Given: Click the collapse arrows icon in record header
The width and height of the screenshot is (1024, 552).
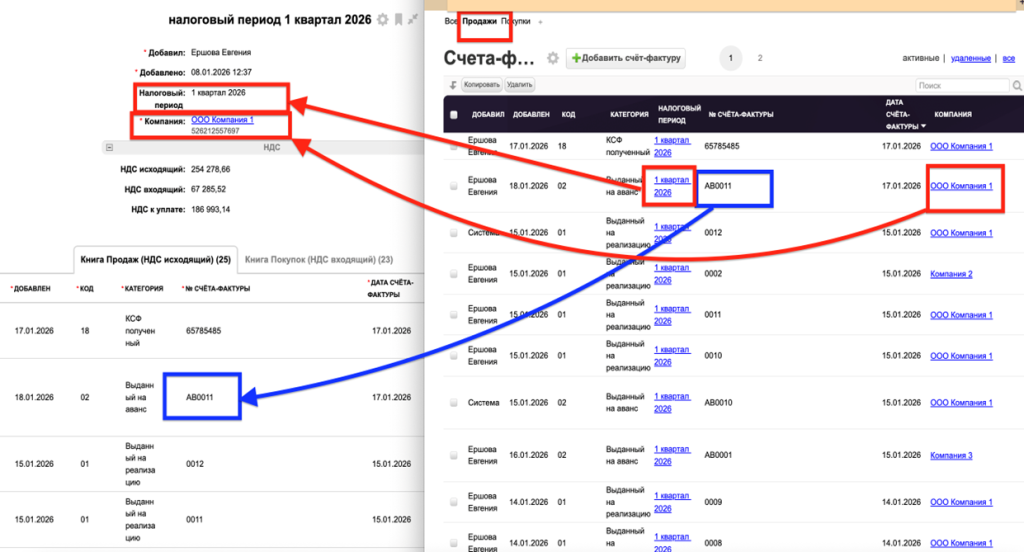Looking at the screenshot, I should click(413, 19).
